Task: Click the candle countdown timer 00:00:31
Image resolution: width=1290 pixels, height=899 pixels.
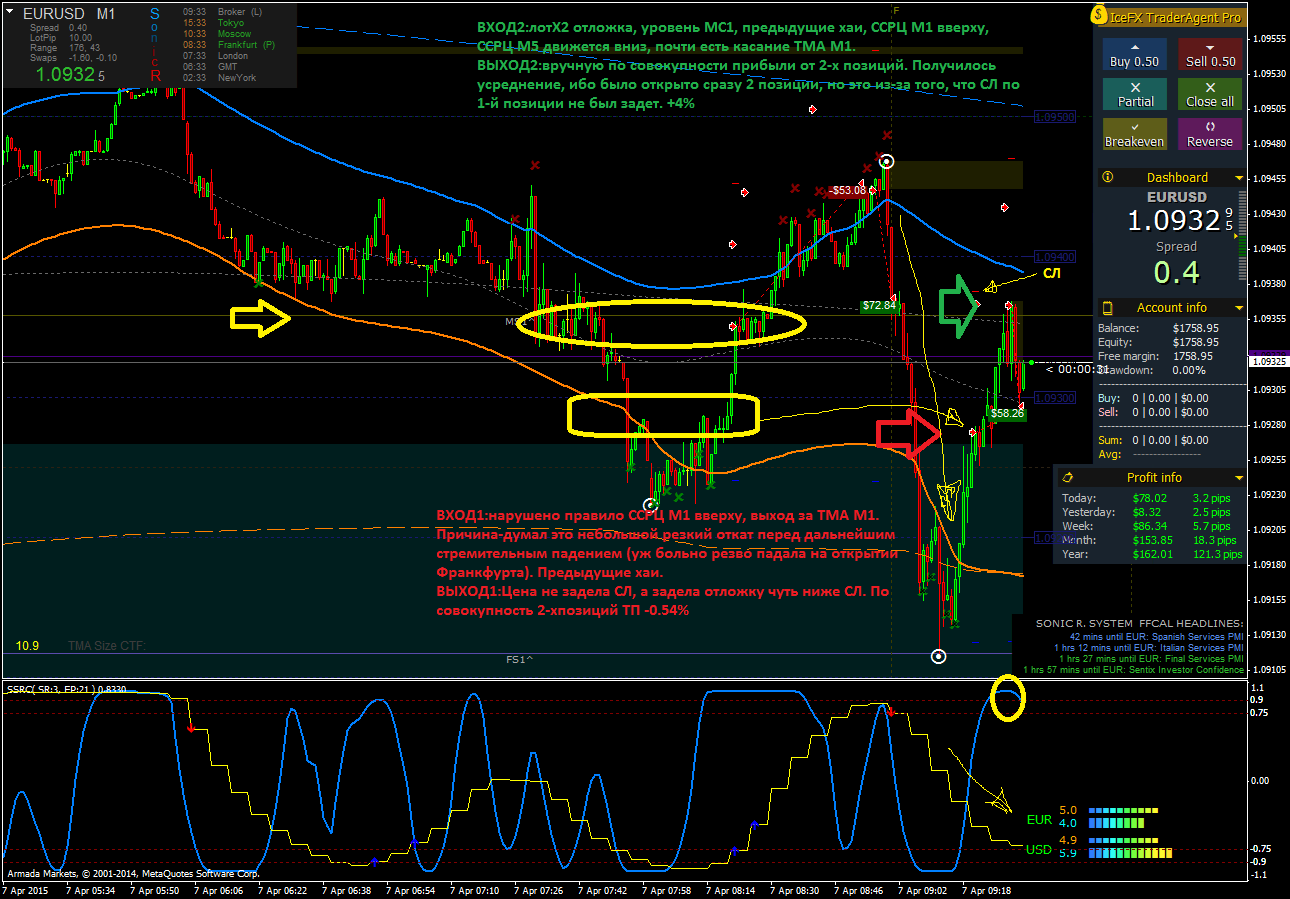Action: (1077, 369)
